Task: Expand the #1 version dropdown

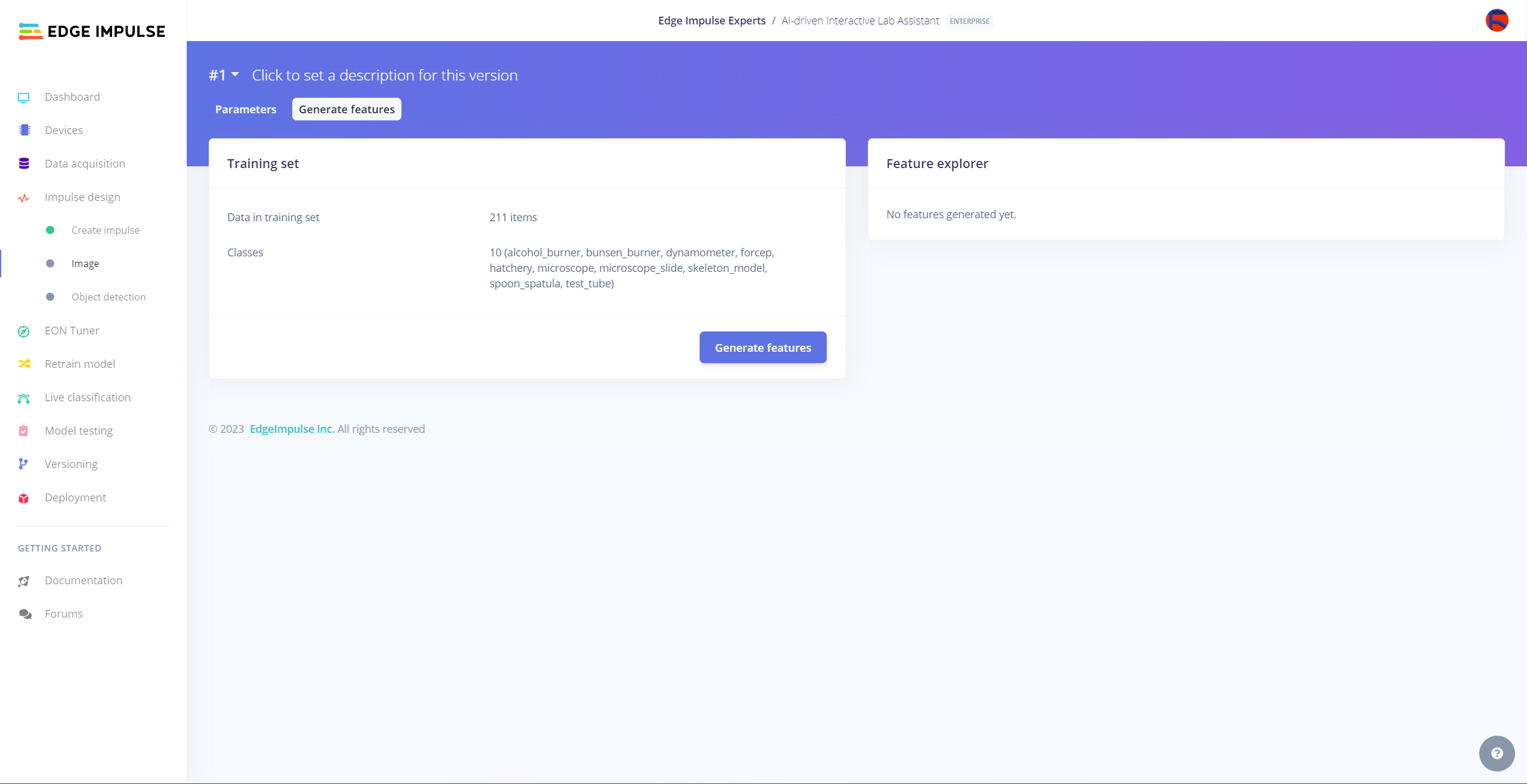Action: [x=224, y=75]
